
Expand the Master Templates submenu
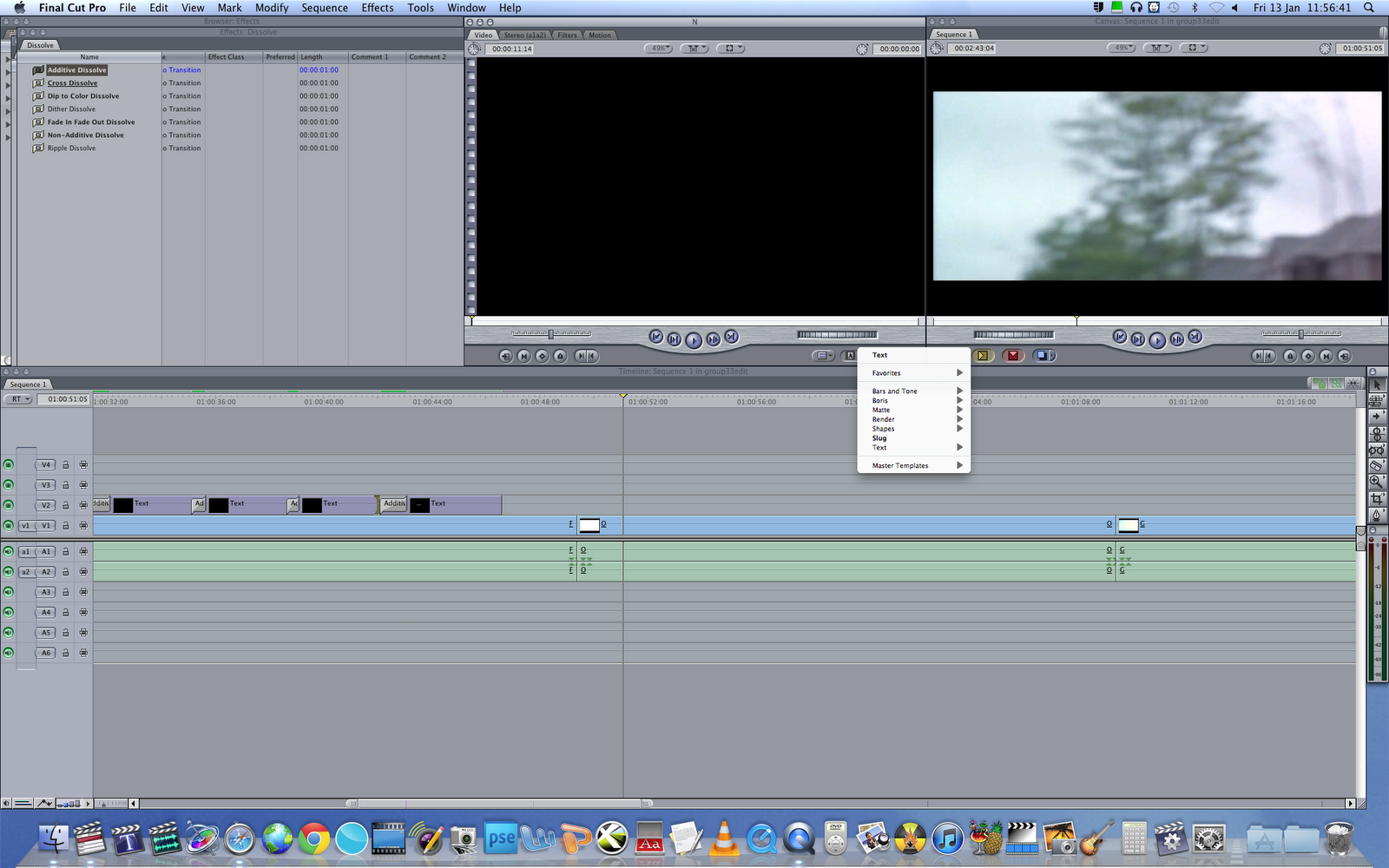point(914,466)
